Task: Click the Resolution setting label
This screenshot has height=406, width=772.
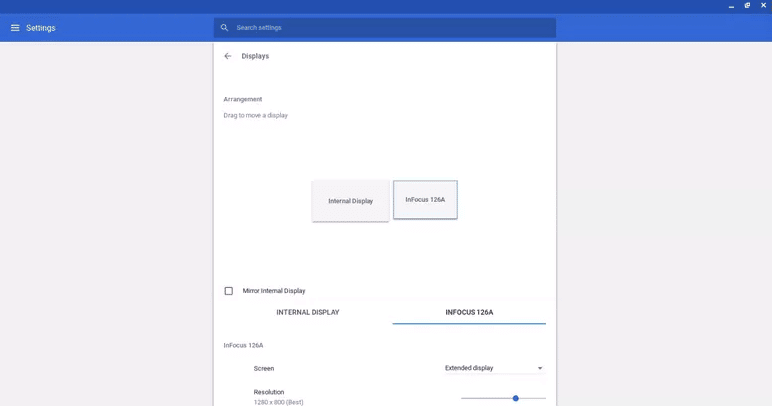Action: [x=269, y=392]
